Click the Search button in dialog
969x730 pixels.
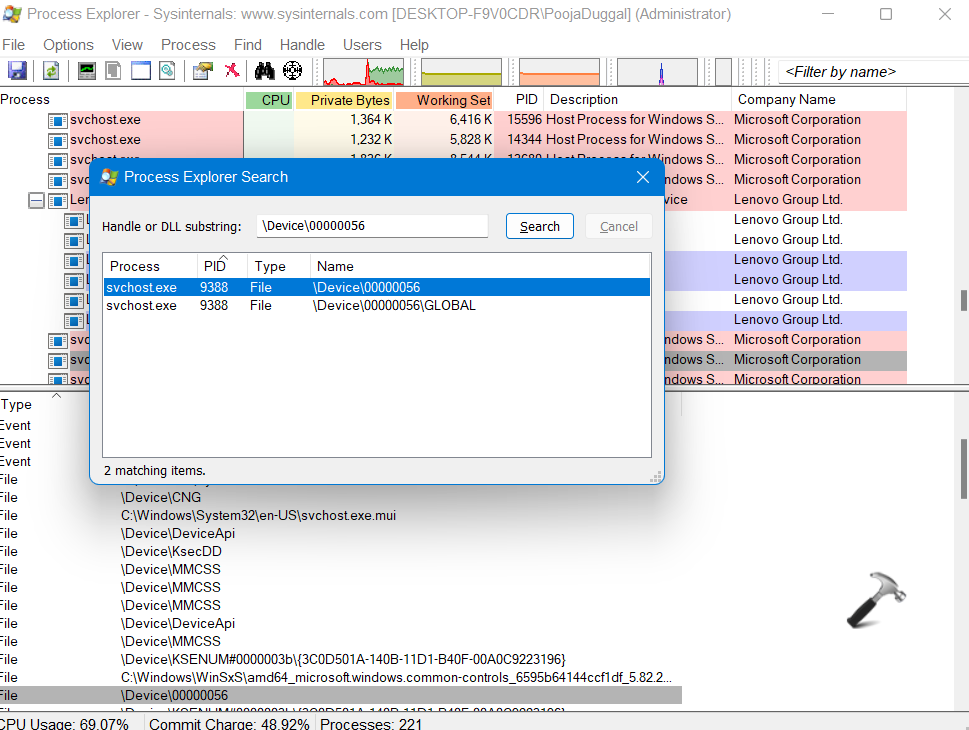pos(539,226)
